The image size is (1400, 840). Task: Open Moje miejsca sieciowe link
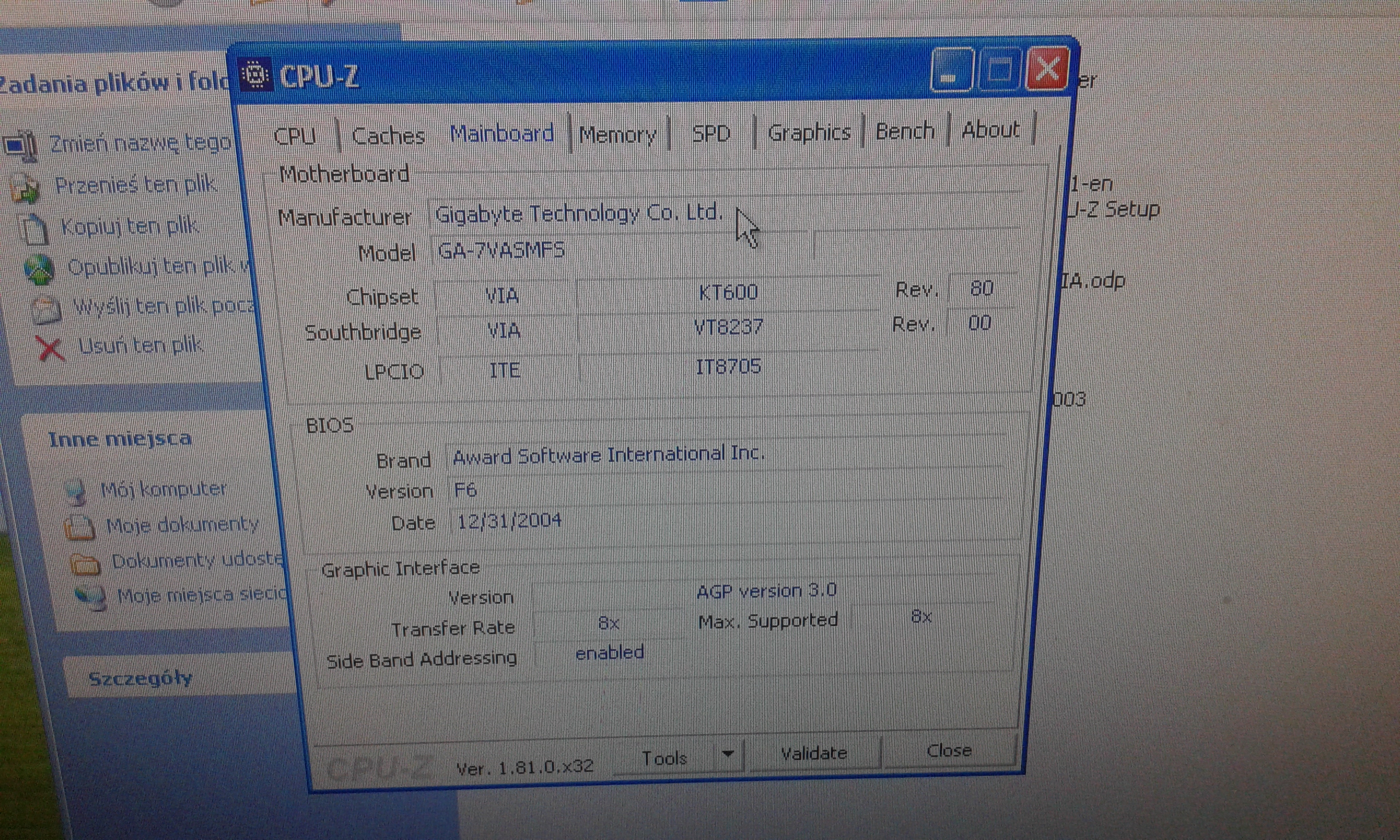click(201, 595)
